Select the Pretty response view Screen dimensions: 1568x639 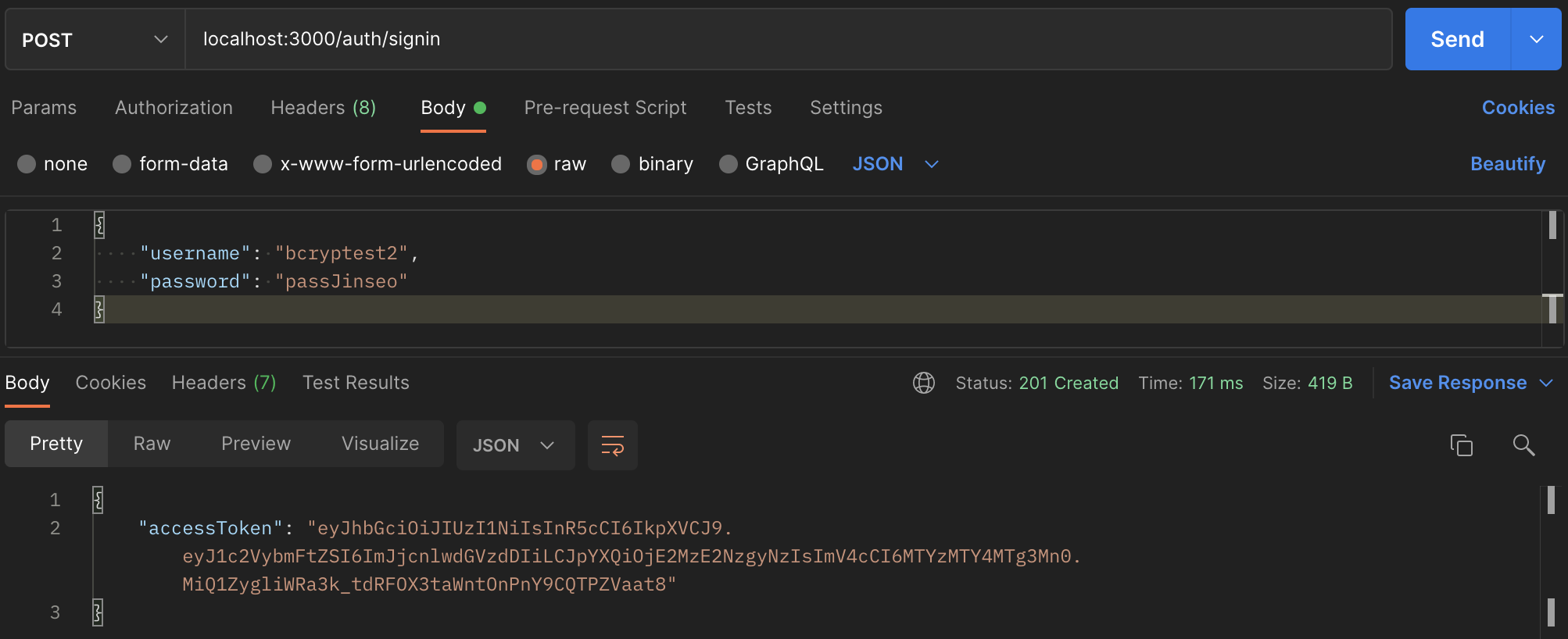[56, 444]
